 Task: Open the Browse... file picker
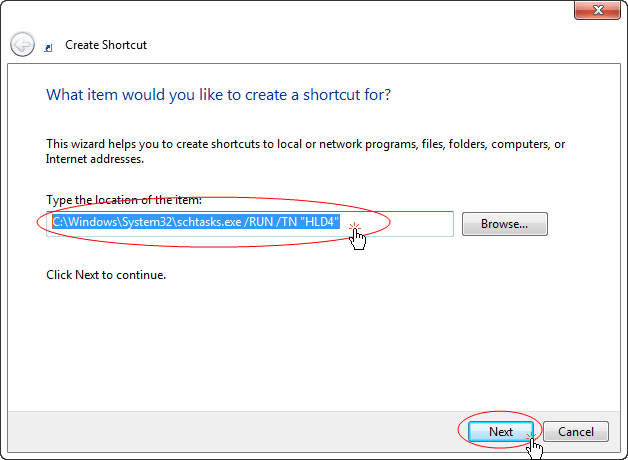click(505, 224)
